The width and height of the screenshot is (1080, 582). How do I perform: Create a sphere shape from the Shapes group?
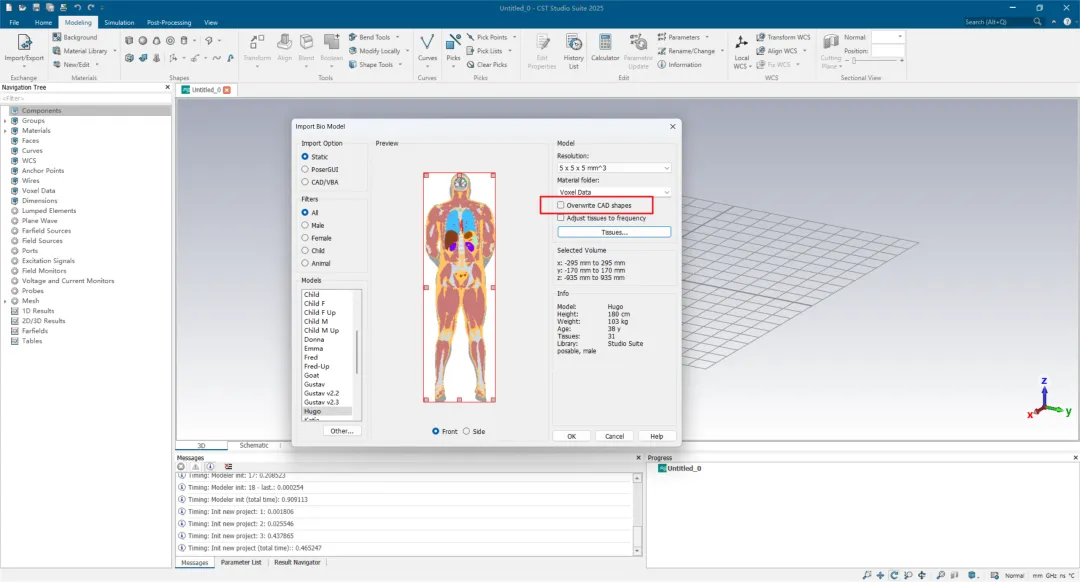click(x=143, y=41)
